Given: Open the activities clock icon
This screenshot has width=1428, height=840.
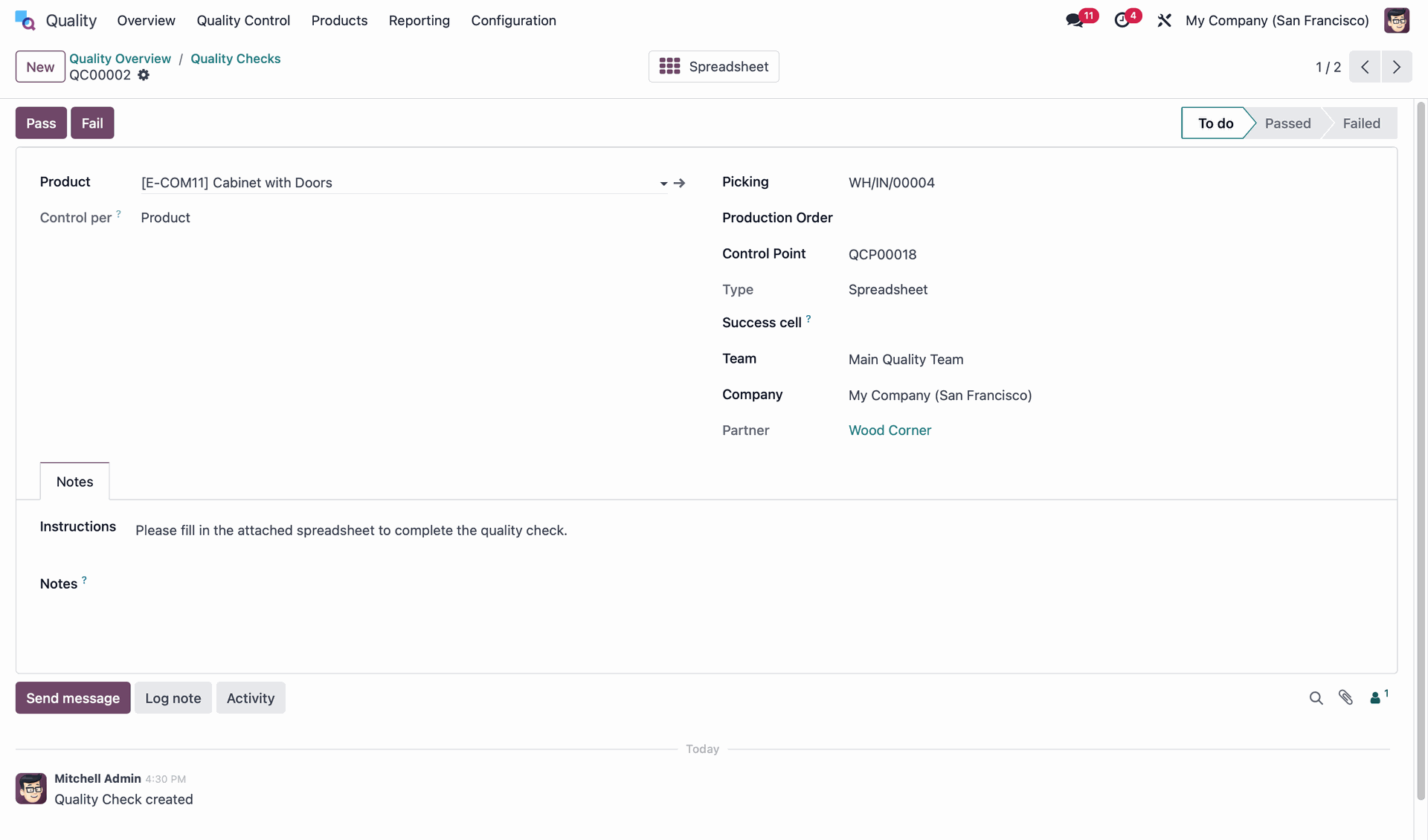Looking at the screenshot, I should [x=1122, y=20].
